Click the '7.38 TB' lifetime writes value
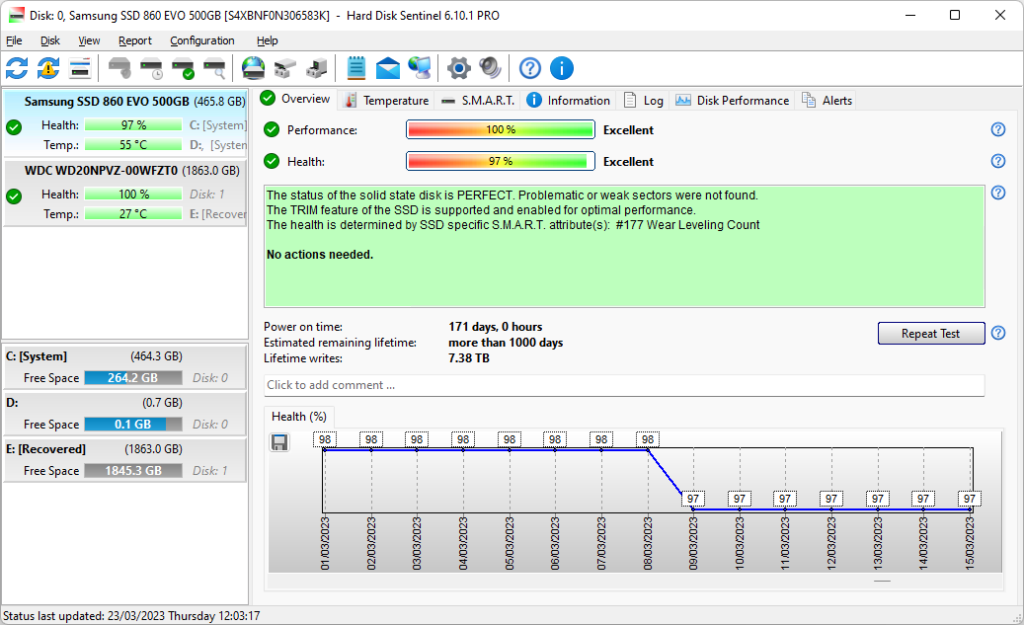 pos(469,358)
